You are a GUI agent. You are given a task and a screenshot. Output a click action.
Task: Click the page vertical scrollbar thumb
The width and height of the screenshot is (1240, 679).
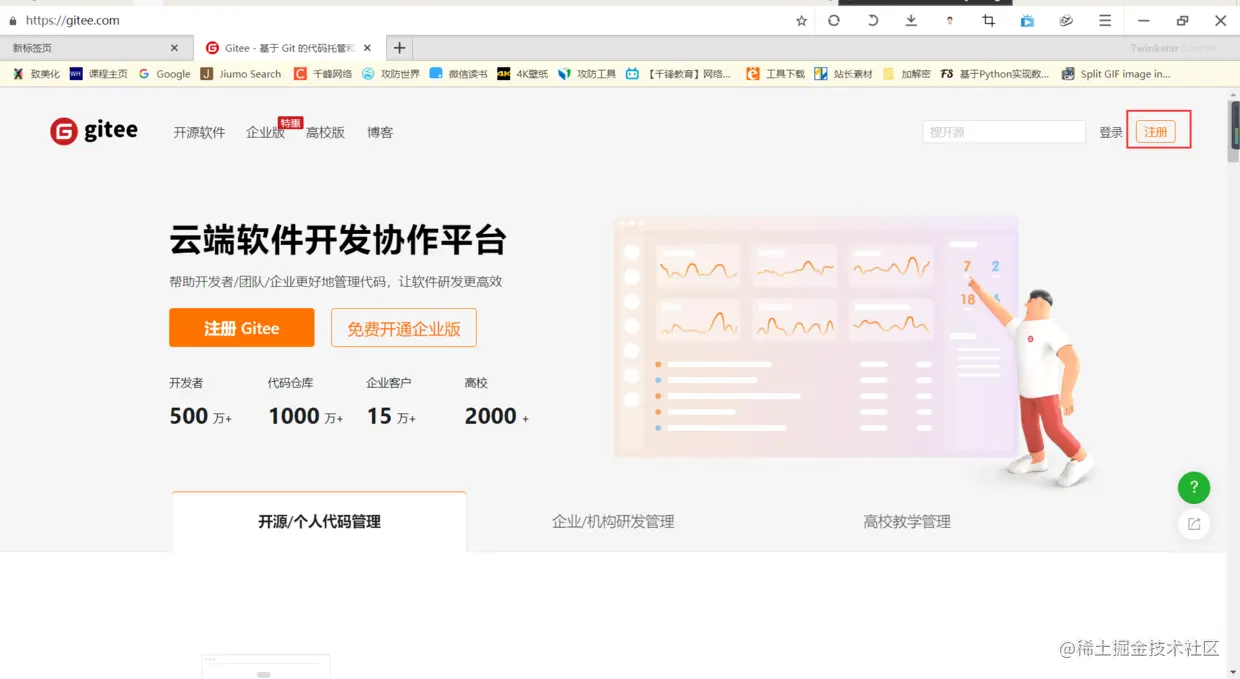(1234, 131)
